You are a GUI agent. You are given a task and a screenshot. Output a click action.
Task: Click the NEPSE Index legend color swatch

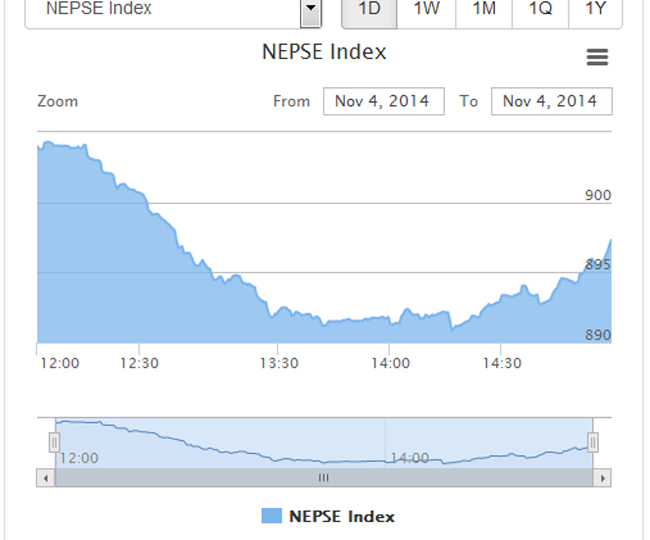[x=272, y=516]
